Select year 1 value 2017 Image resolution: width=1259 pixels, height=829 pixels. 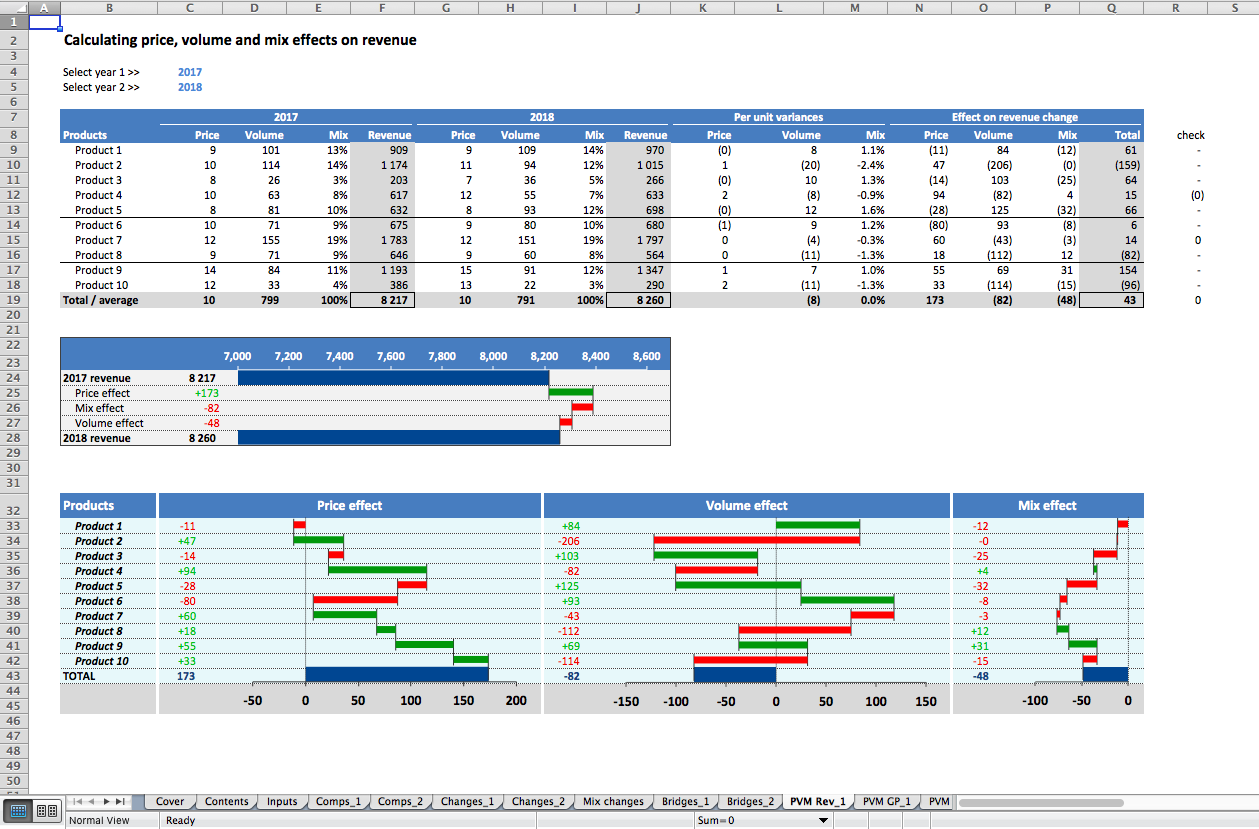[190, 73]
